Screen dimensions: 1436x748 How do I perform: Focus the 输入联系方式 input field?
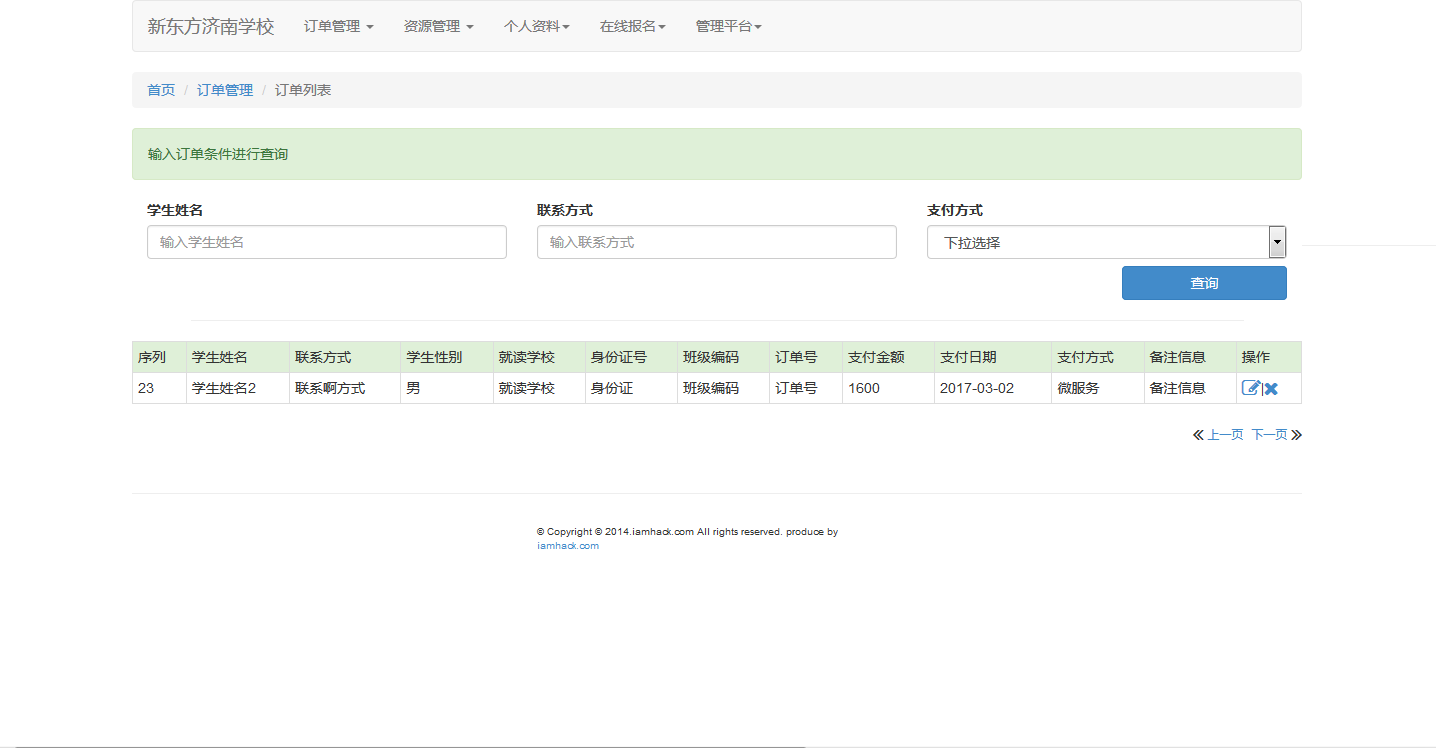click(x=717, y=242)
